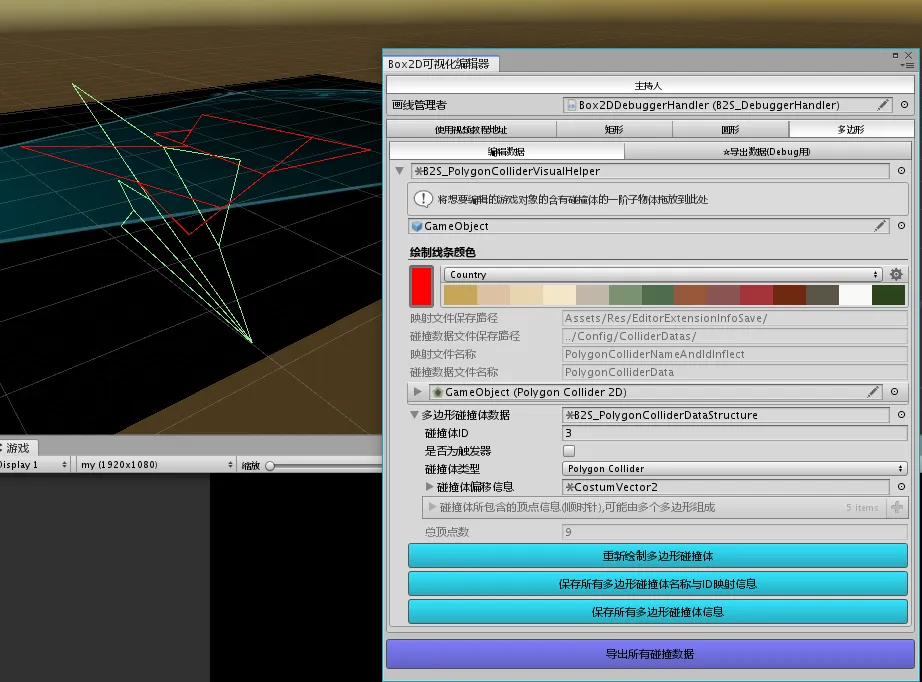This screenshot has width=922, height=682.
Task: Select the 多边形 tab
Action: (x=851, y=129)
